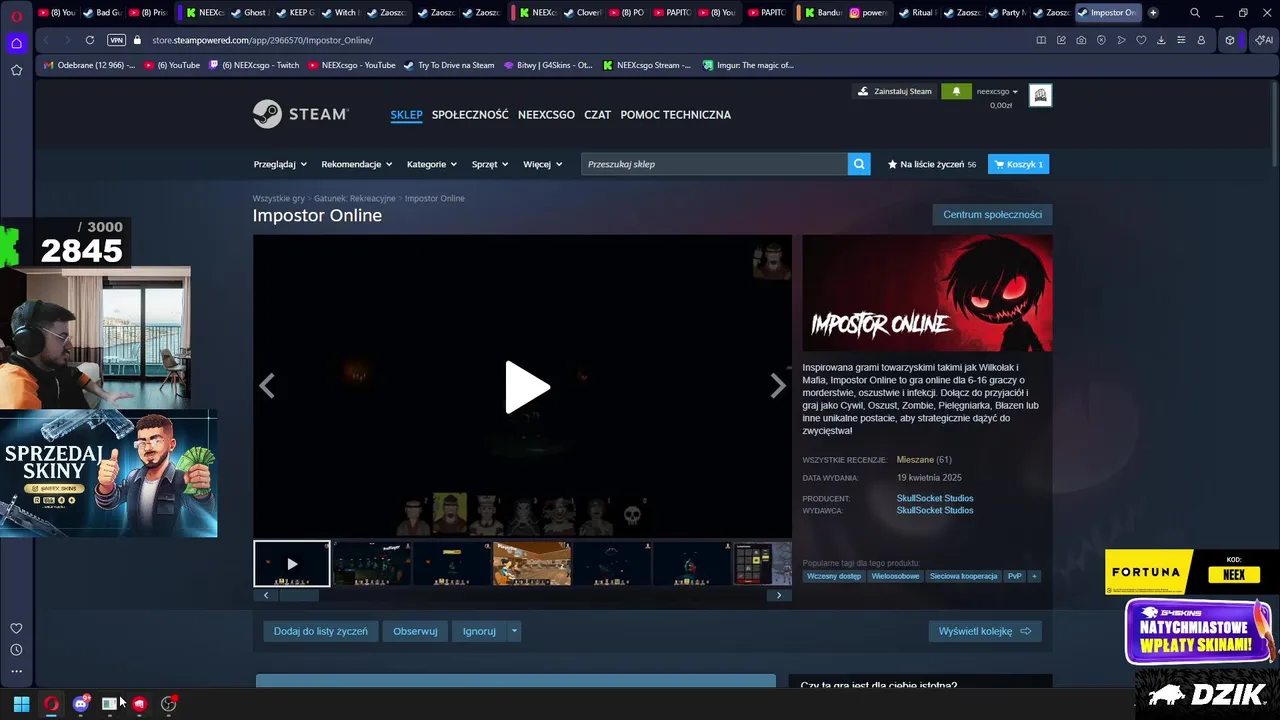This screenshot has height=720, width=1280.
Task: Open the CZAT menu item
Action: coord(597,115)
